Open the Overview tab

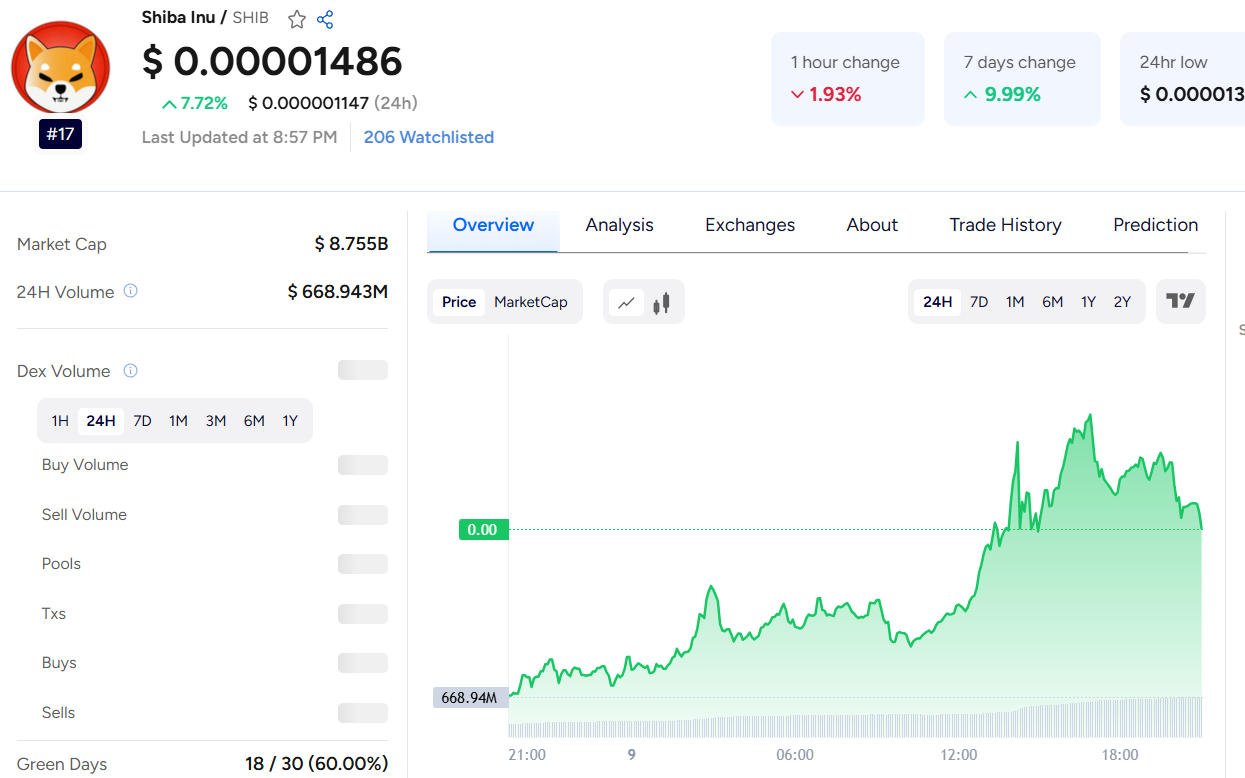click(x=493, y=225)
